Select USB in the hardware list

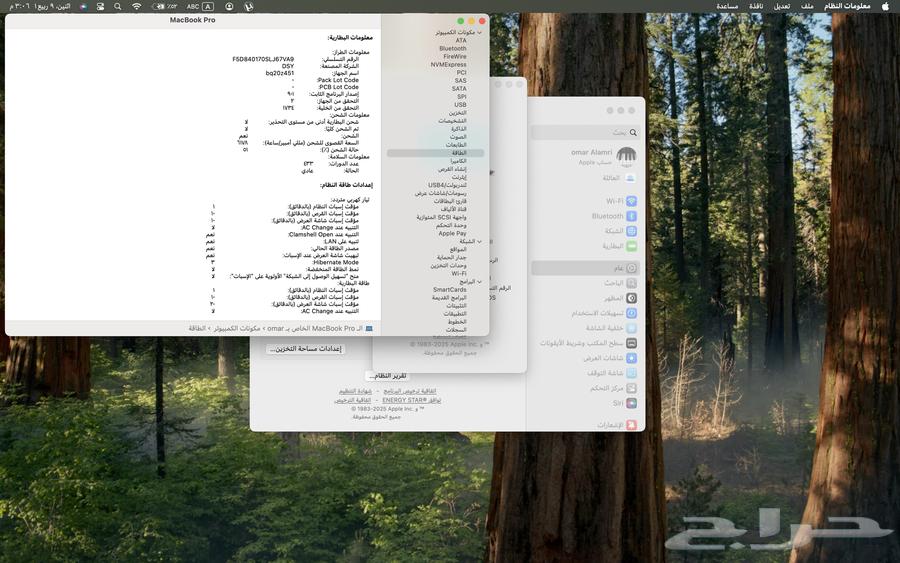[x=460, y=104]
